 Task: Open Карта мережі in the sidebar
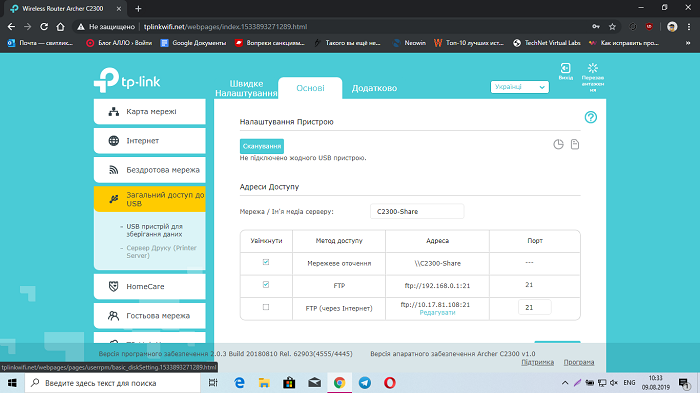150,112
